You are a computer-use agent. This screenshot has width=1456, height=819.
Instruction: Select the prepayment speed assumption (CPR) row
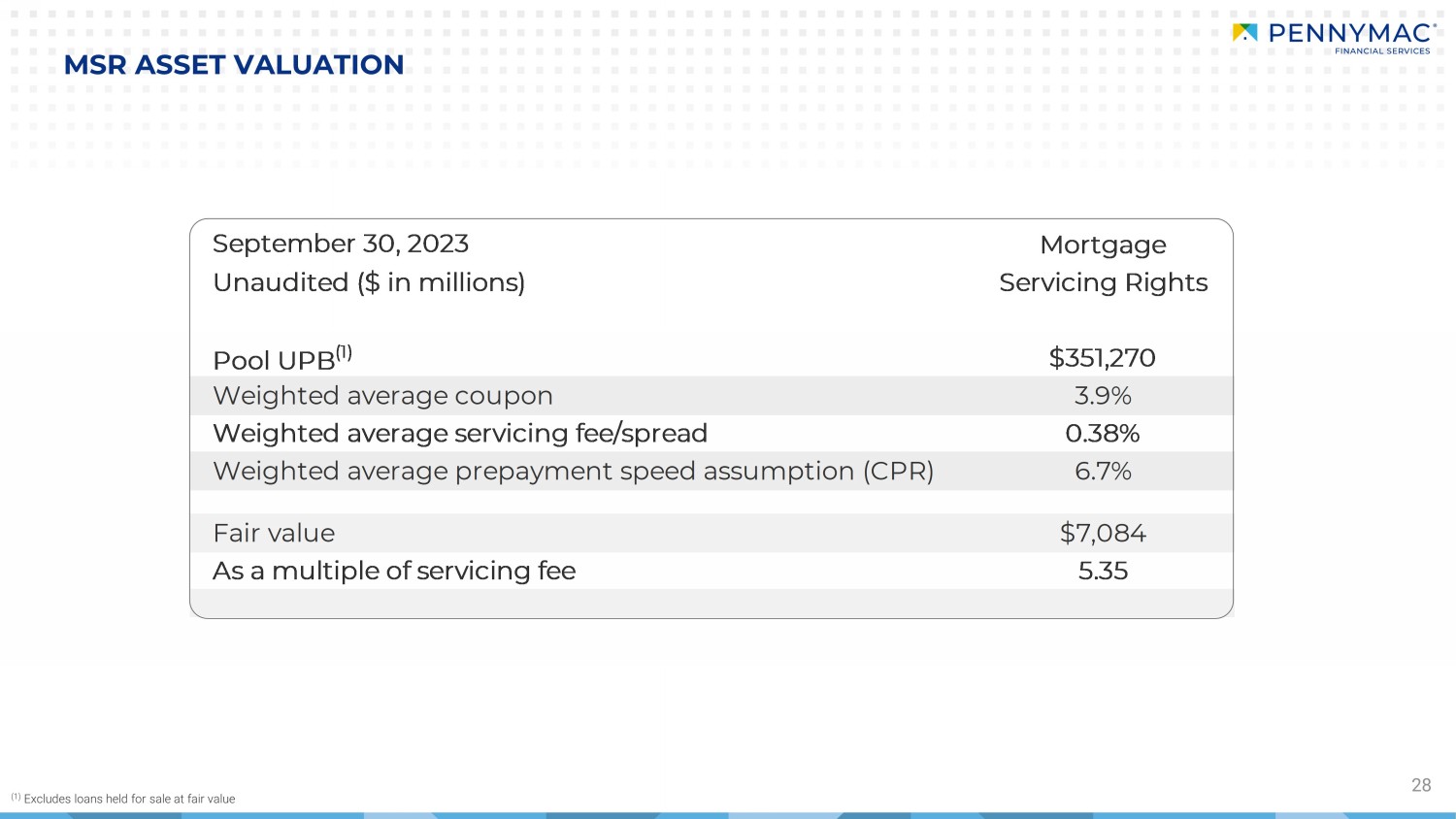coord(711,471)
